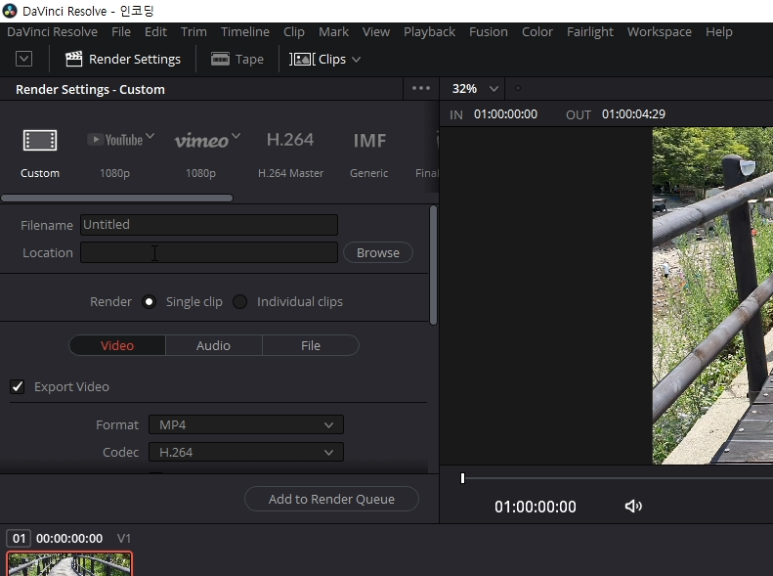773x576 pixels.
Task: Click the IN timecode 01:00:00:00
Action: 505,114
